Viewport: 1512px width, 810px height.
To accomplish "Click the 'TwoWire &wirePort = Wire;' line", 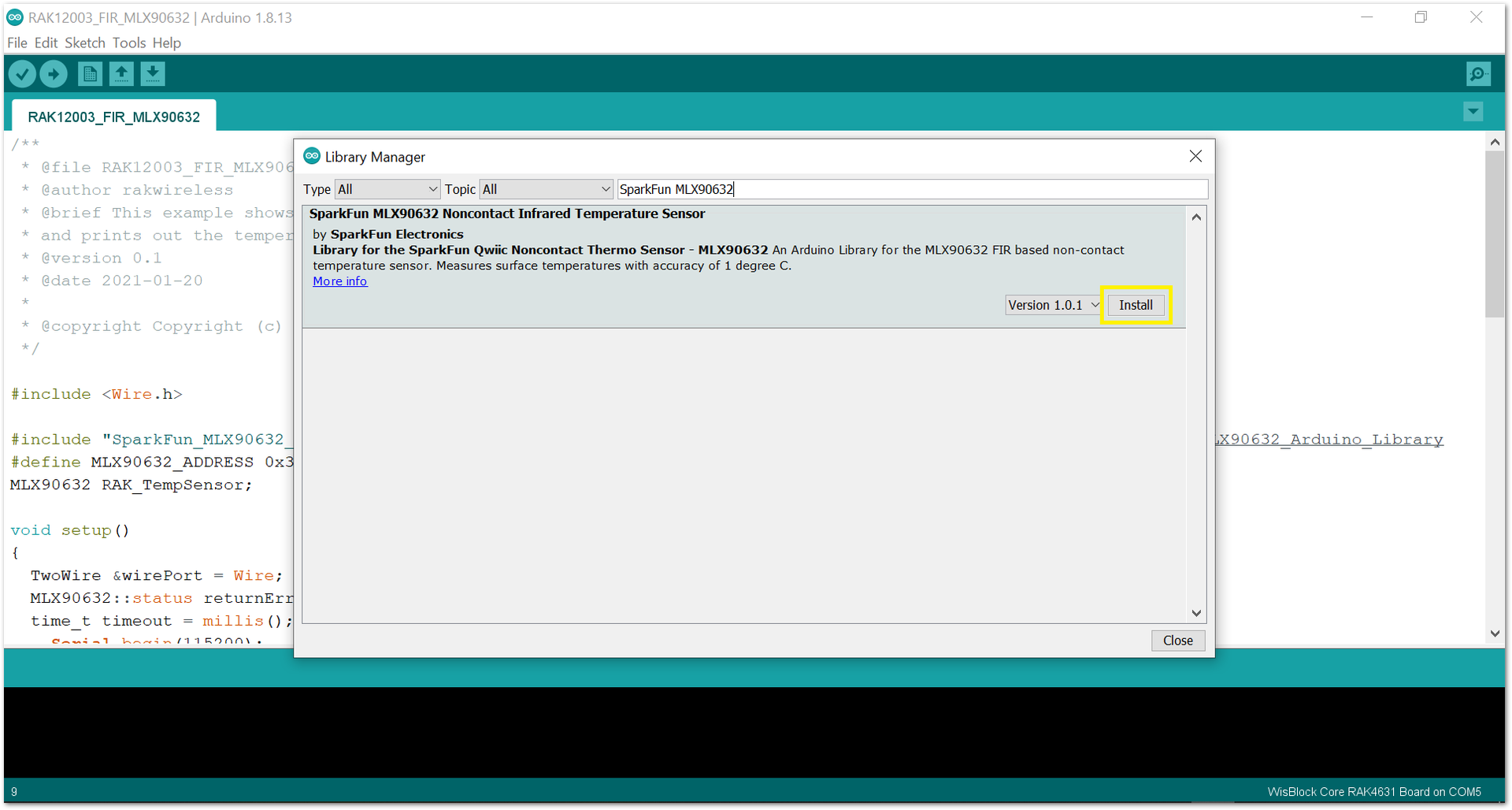I will (156, 575).
